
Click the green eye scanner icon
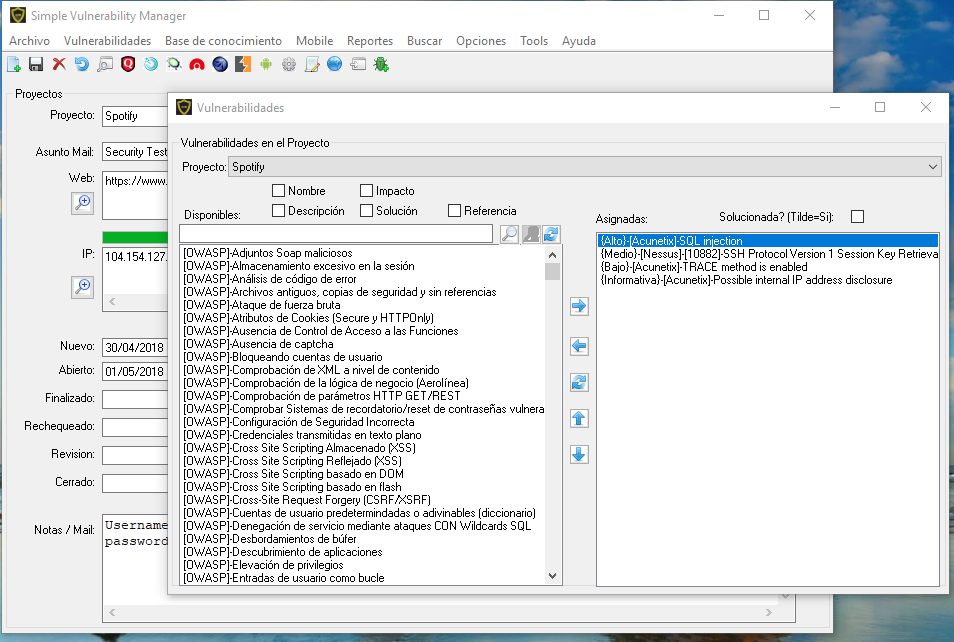click(x=174, y=64)
